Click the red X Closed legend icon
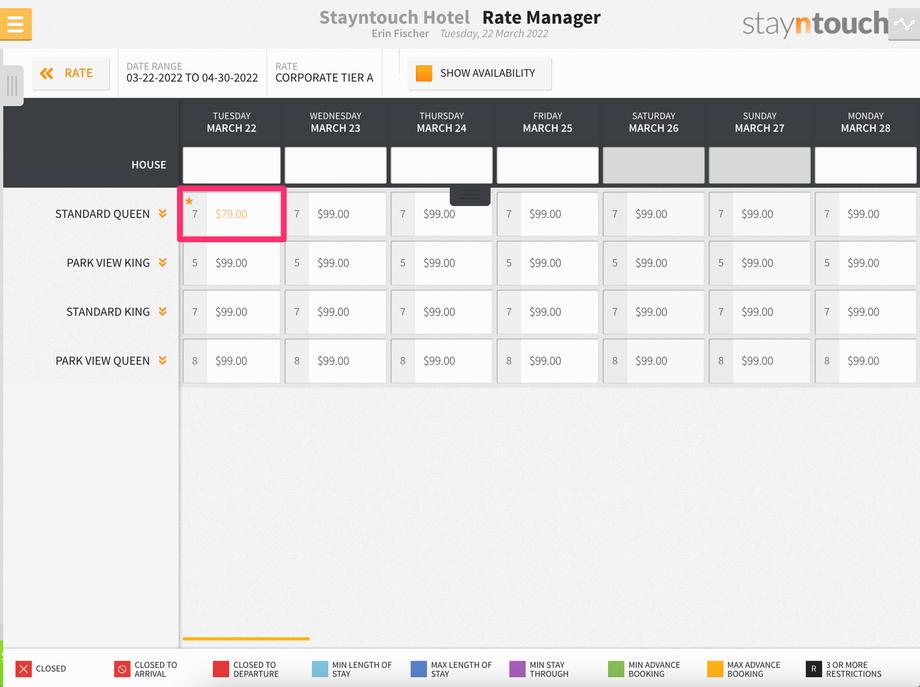 pyautogui.click(x=23, y=669)
